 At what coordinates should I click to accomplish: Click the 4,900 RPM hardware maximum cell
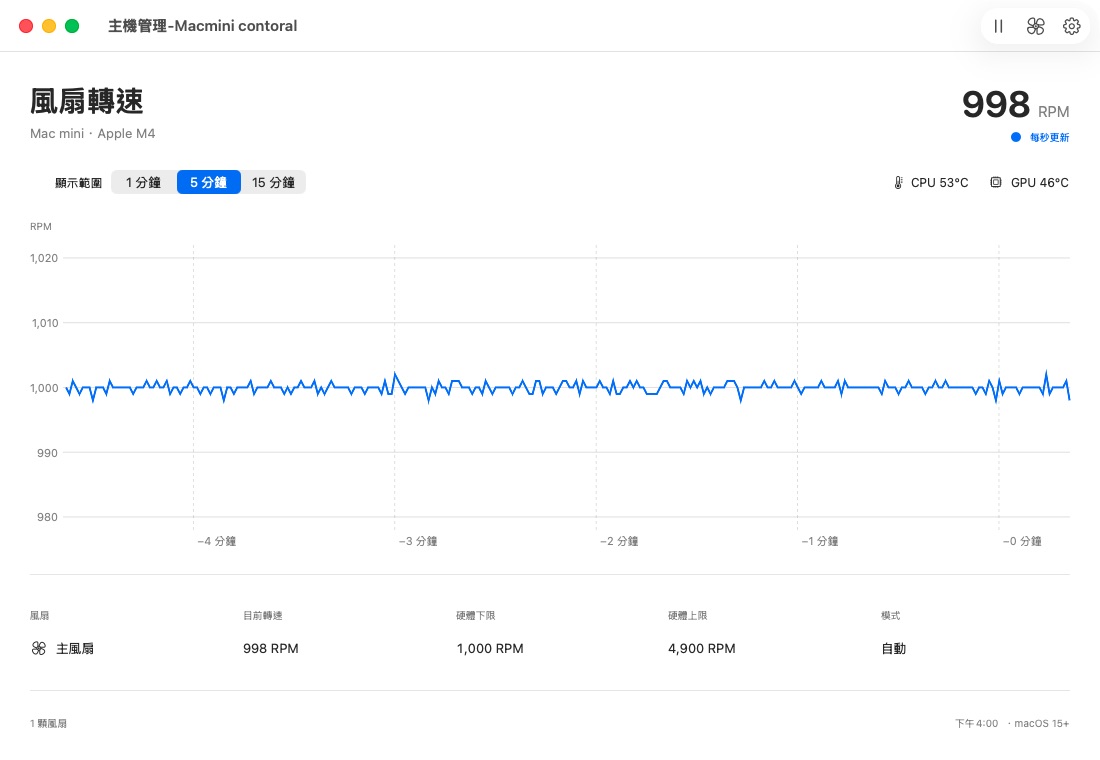pyautogui.click(x=702, y=648)
